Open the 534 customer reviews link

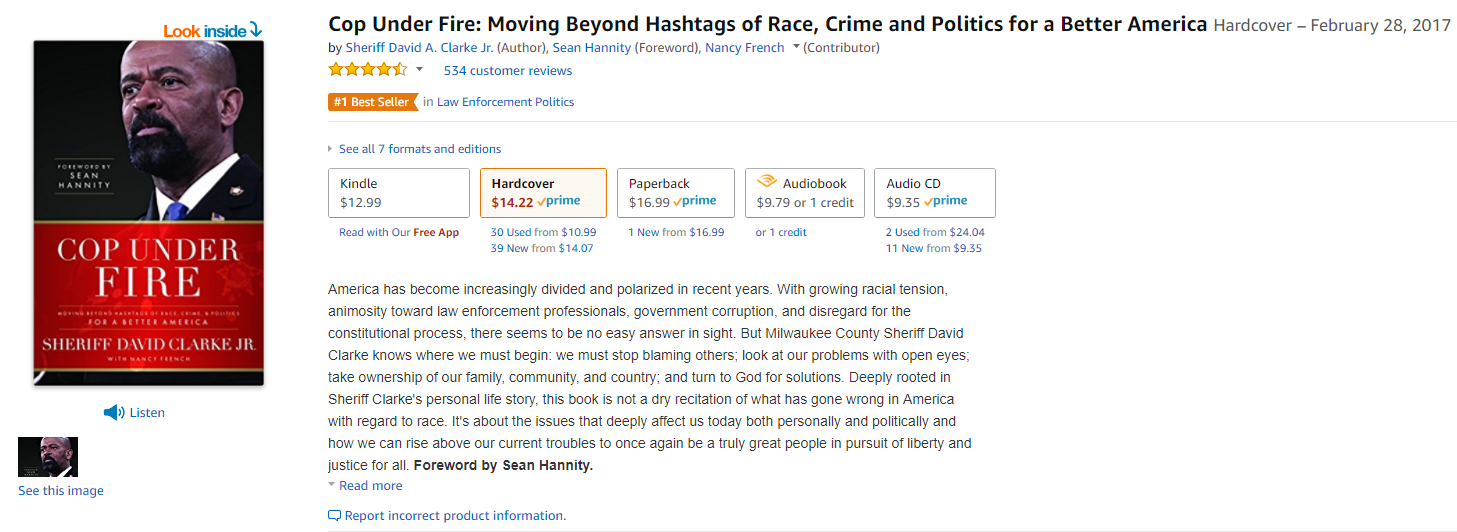(x=508, y=71)
